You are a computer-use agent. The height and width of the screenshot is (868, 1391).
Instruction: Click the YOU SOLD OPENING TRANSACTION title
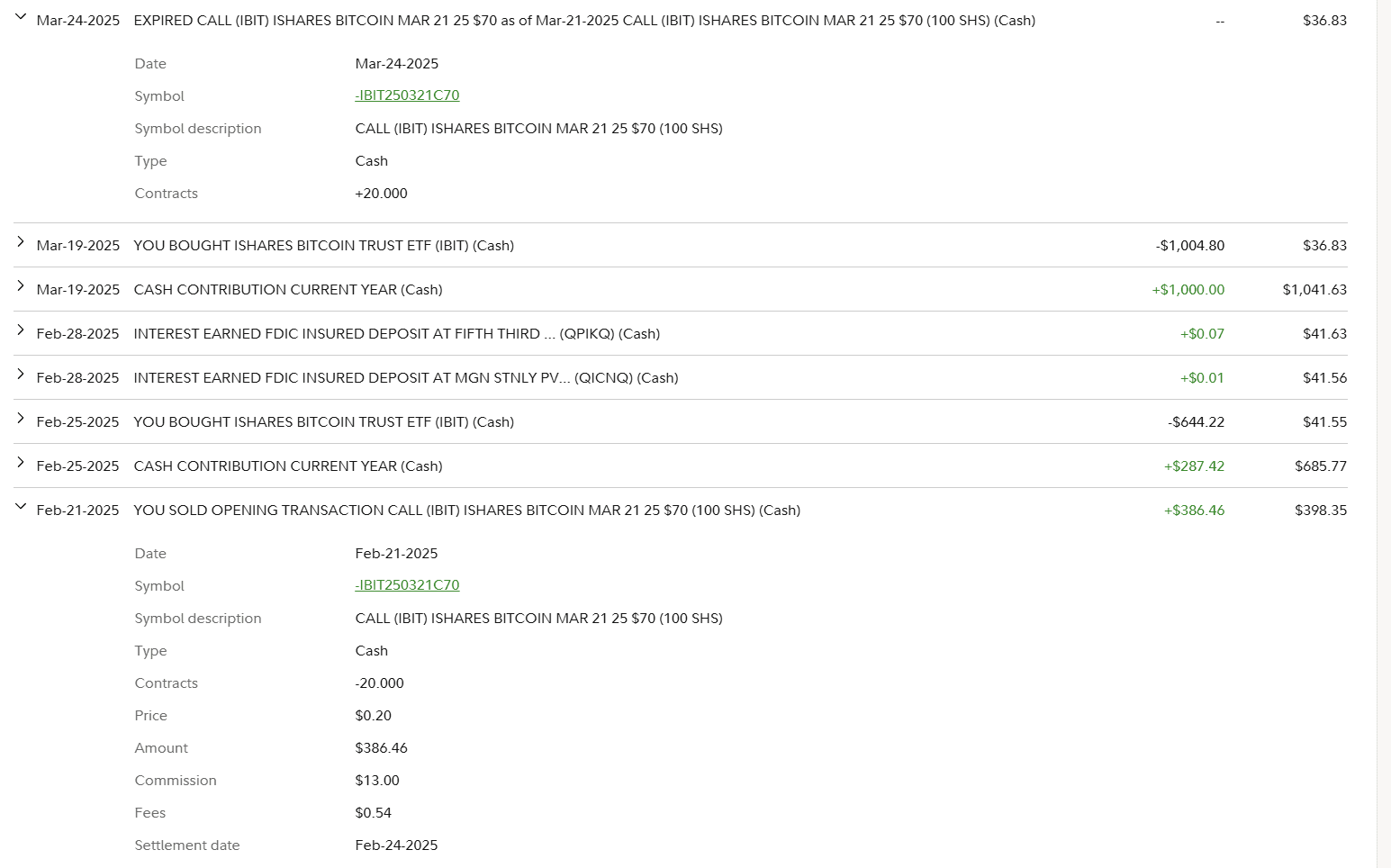point(466,511)
